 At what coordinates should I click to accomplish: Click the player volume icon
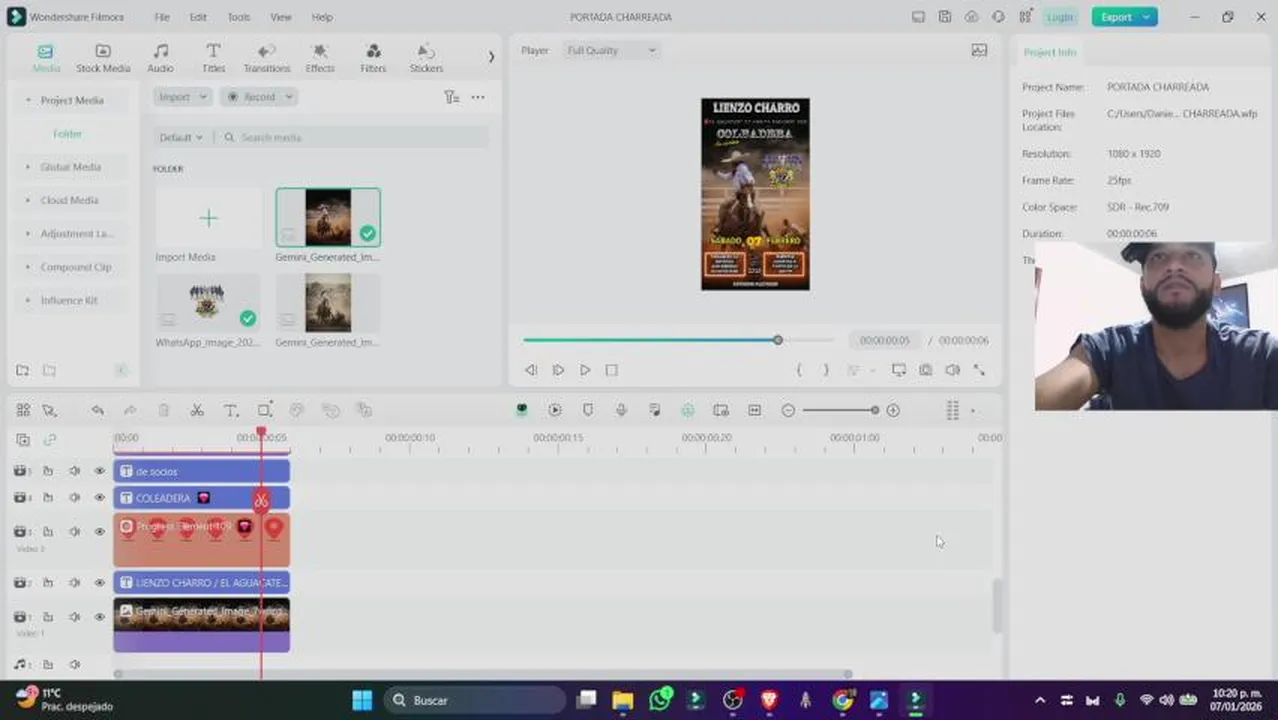coord(952,370)
